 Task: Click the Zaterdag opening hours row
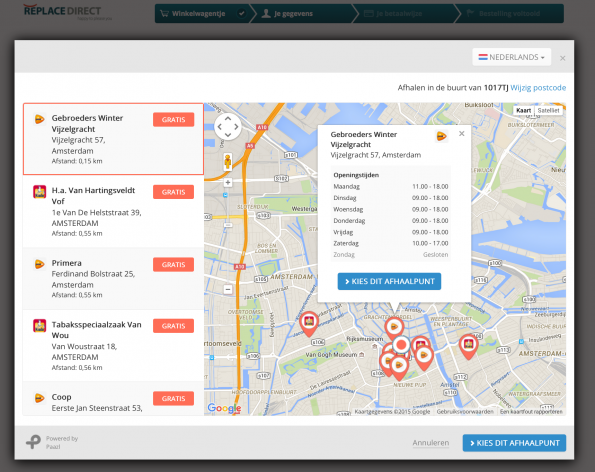coord(390,243)
